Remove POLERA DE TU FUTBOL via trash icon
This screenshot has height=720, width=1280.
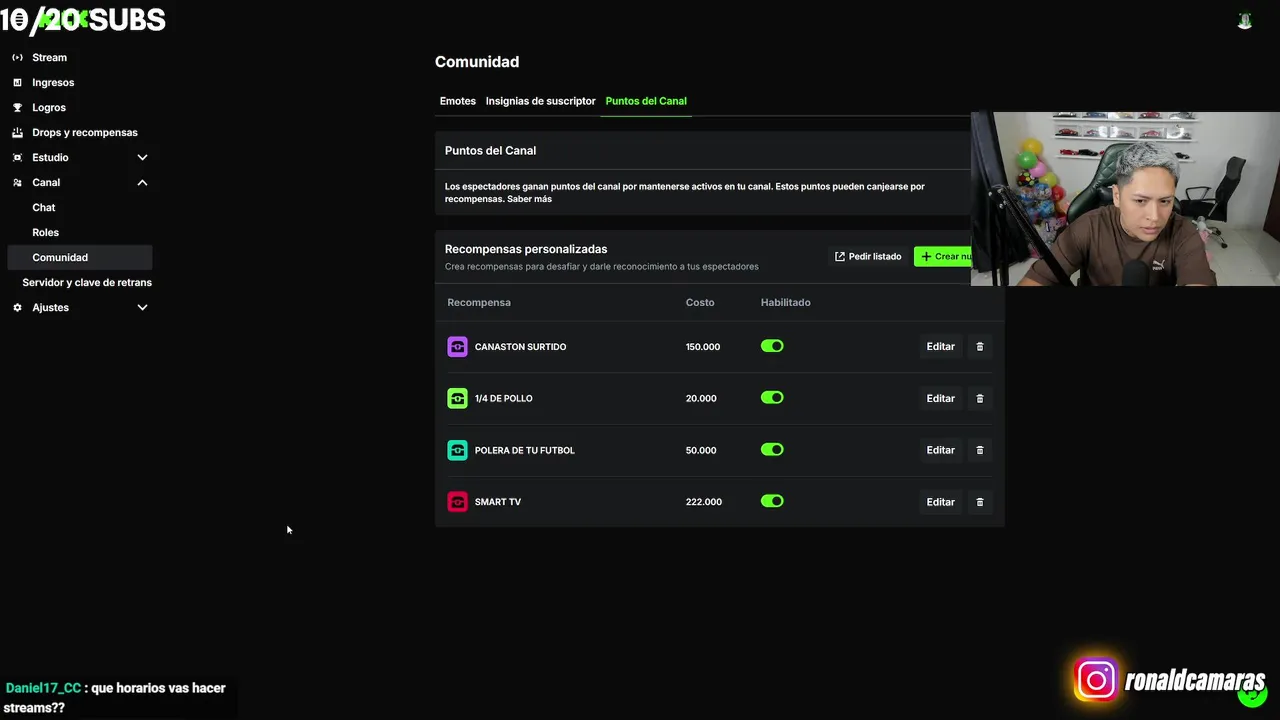980,451
